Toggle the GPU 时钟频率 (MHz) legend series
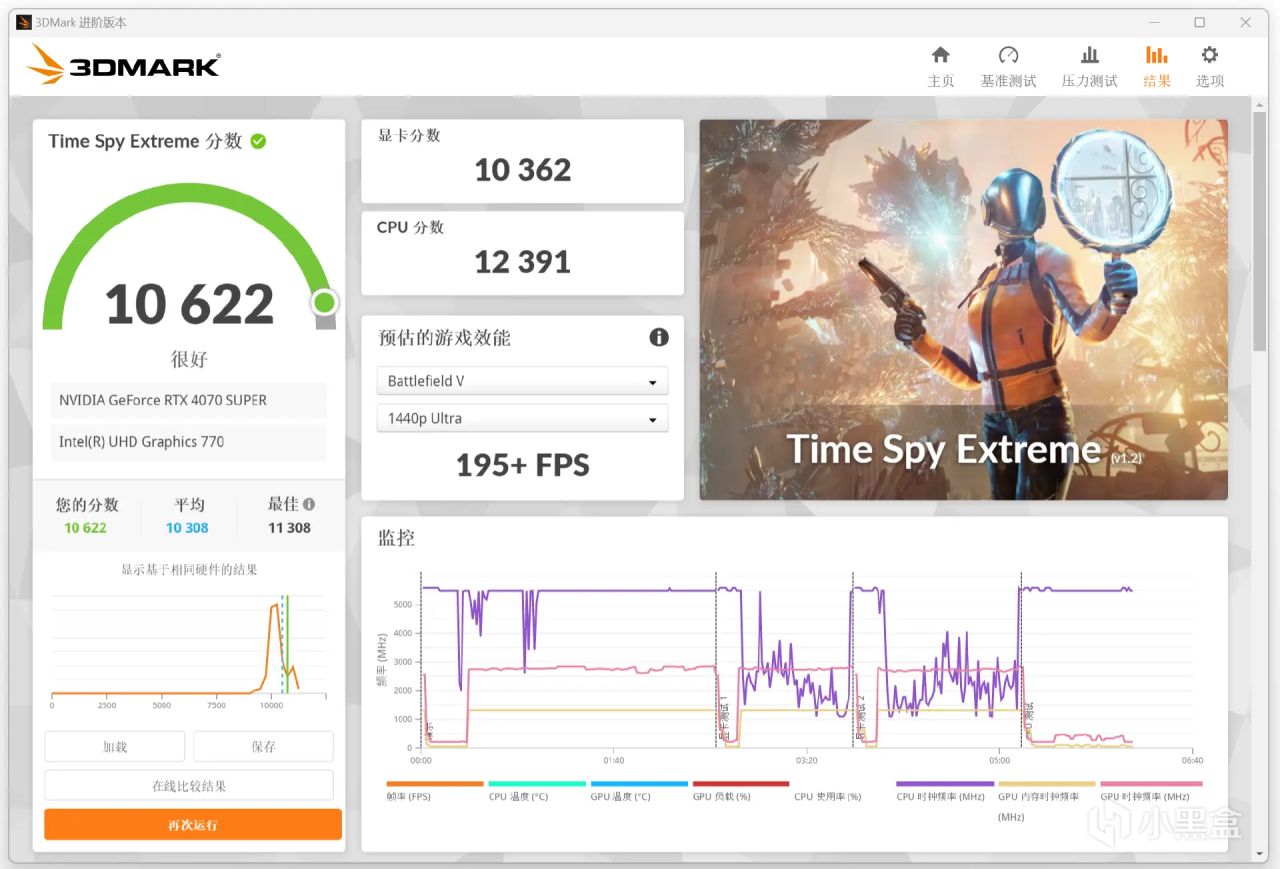1280x869 pixels. [1150, 792]
